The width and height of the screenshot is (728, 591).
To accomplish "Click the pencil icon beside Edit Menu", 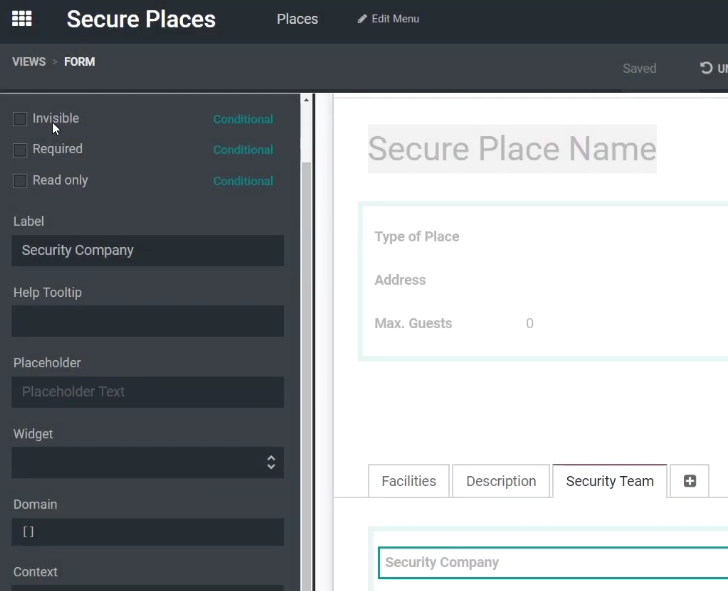I will pos(362,19).
